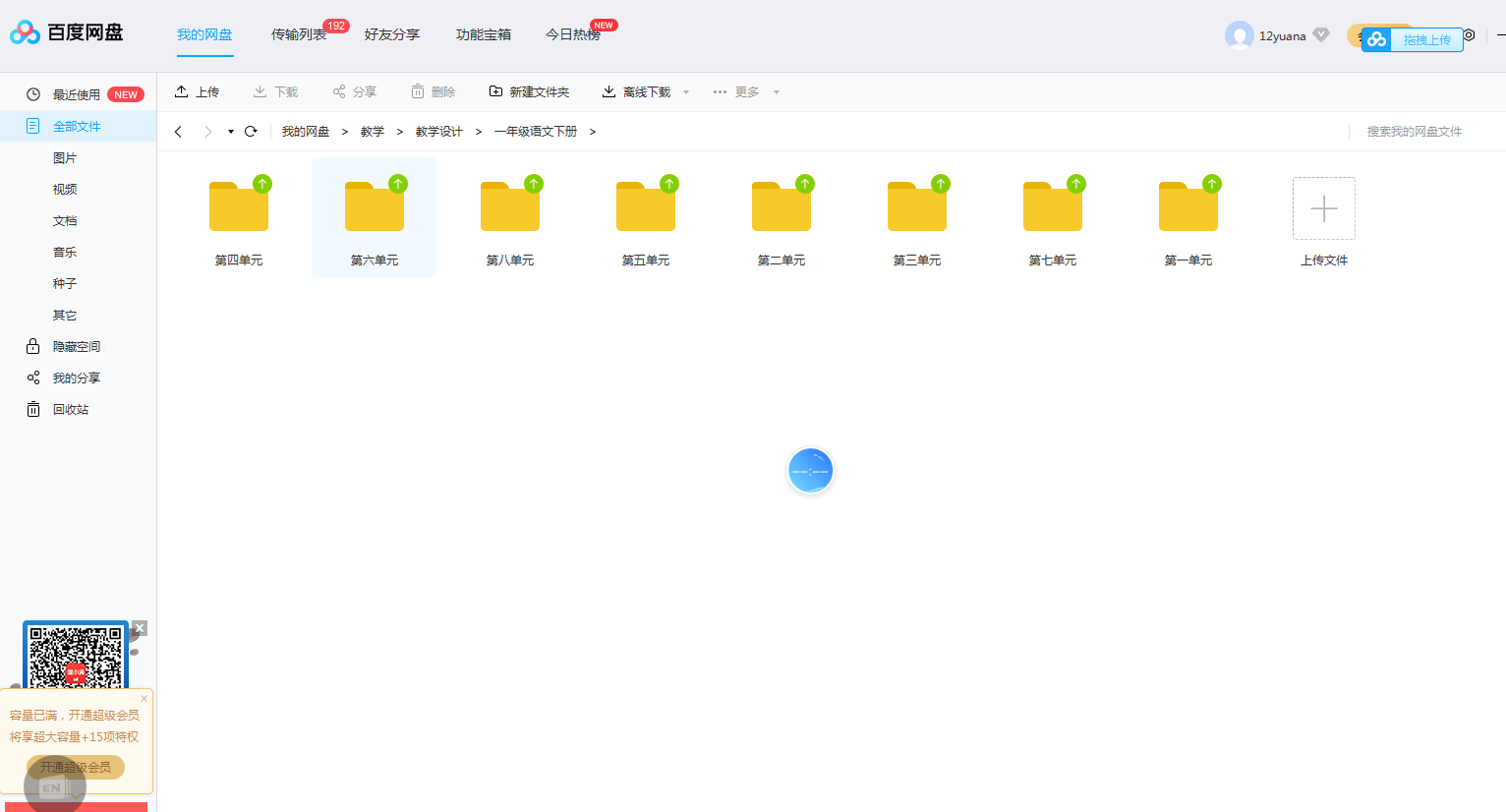Select the 上传 upload icon in the toolbar
Screen dimensions: 1506x812
pos(182,90)
